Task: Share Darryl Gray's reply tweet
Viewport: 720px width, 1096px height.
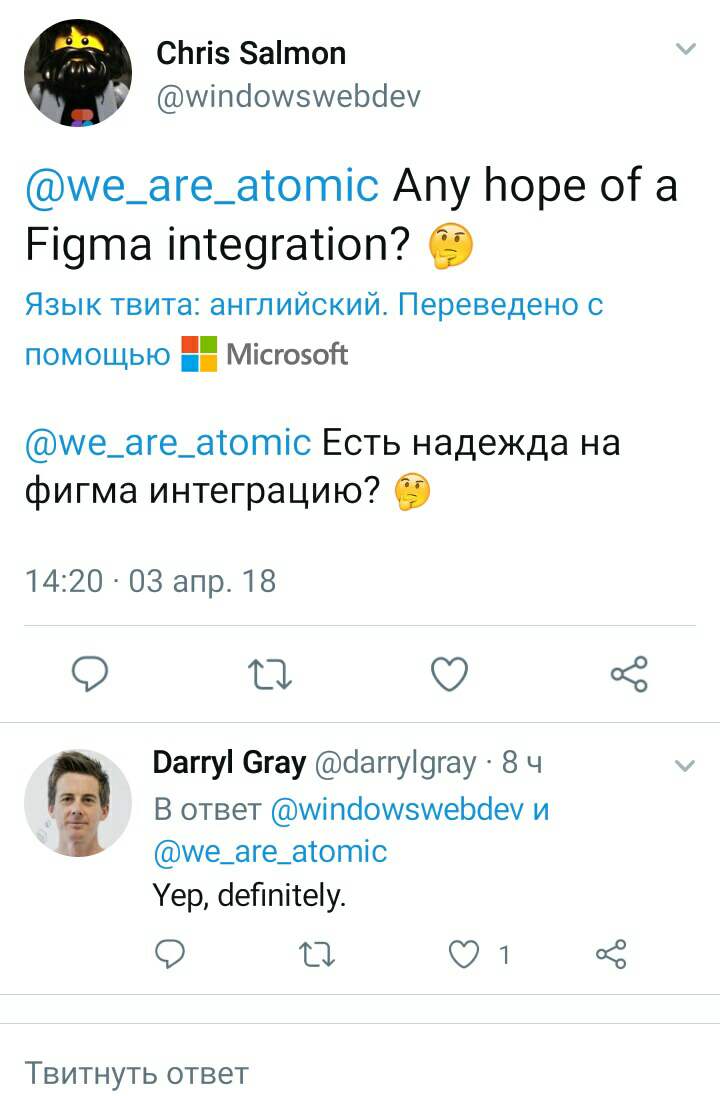Action: pos(611,955)
